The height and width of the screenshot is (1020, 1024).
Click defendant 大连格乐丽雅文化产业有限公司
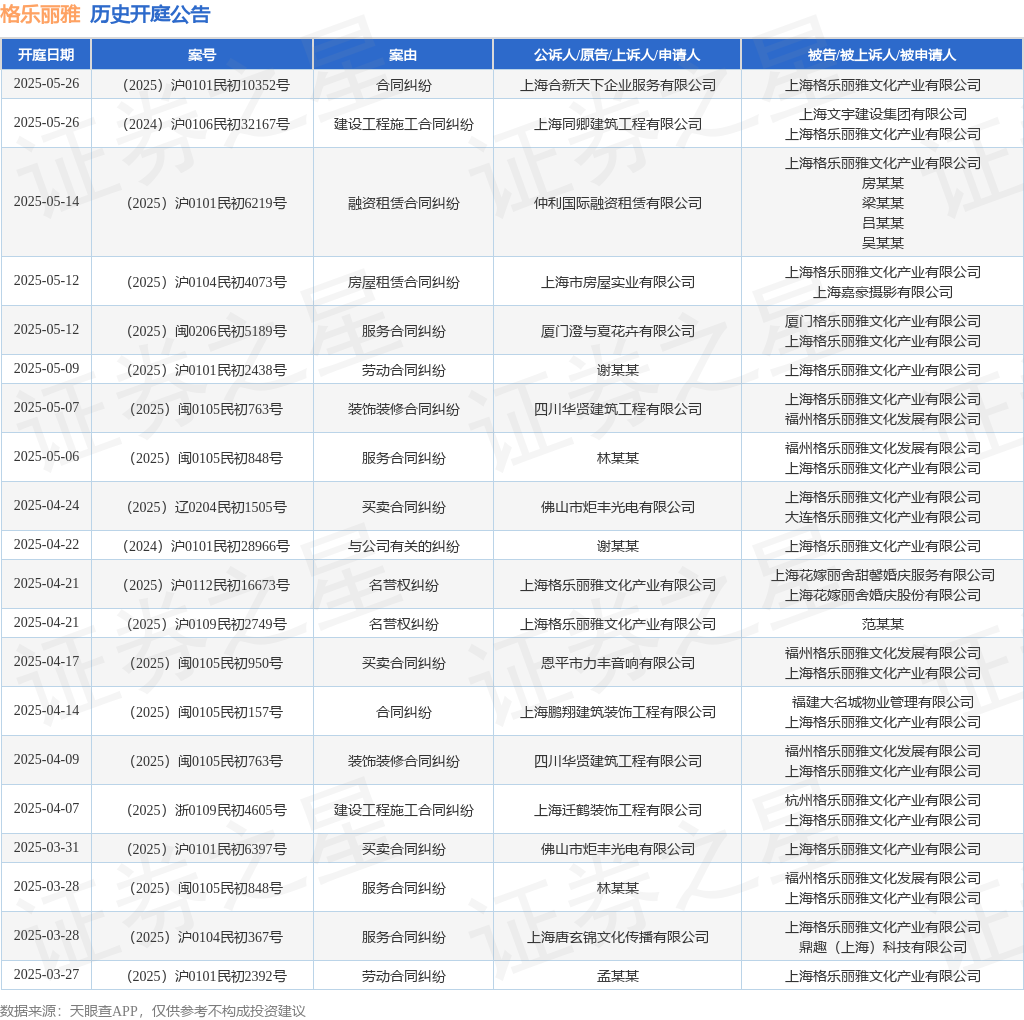coord(883,517)
